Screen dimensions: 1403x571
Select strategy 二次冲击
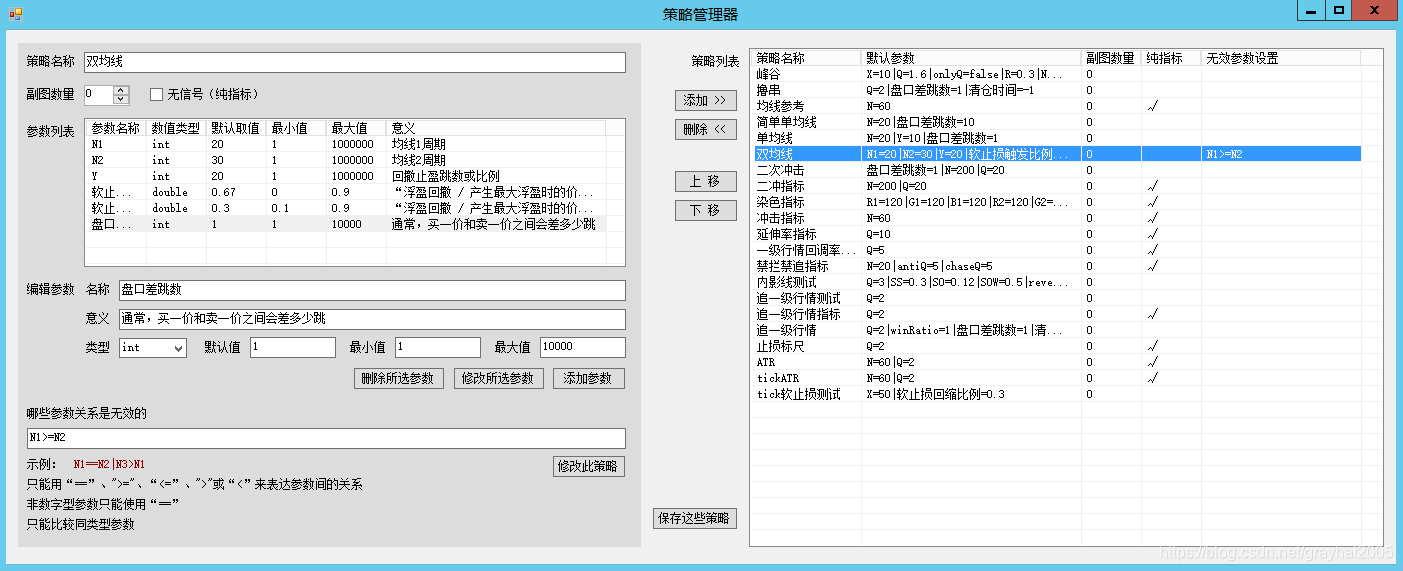[1057, 170]
